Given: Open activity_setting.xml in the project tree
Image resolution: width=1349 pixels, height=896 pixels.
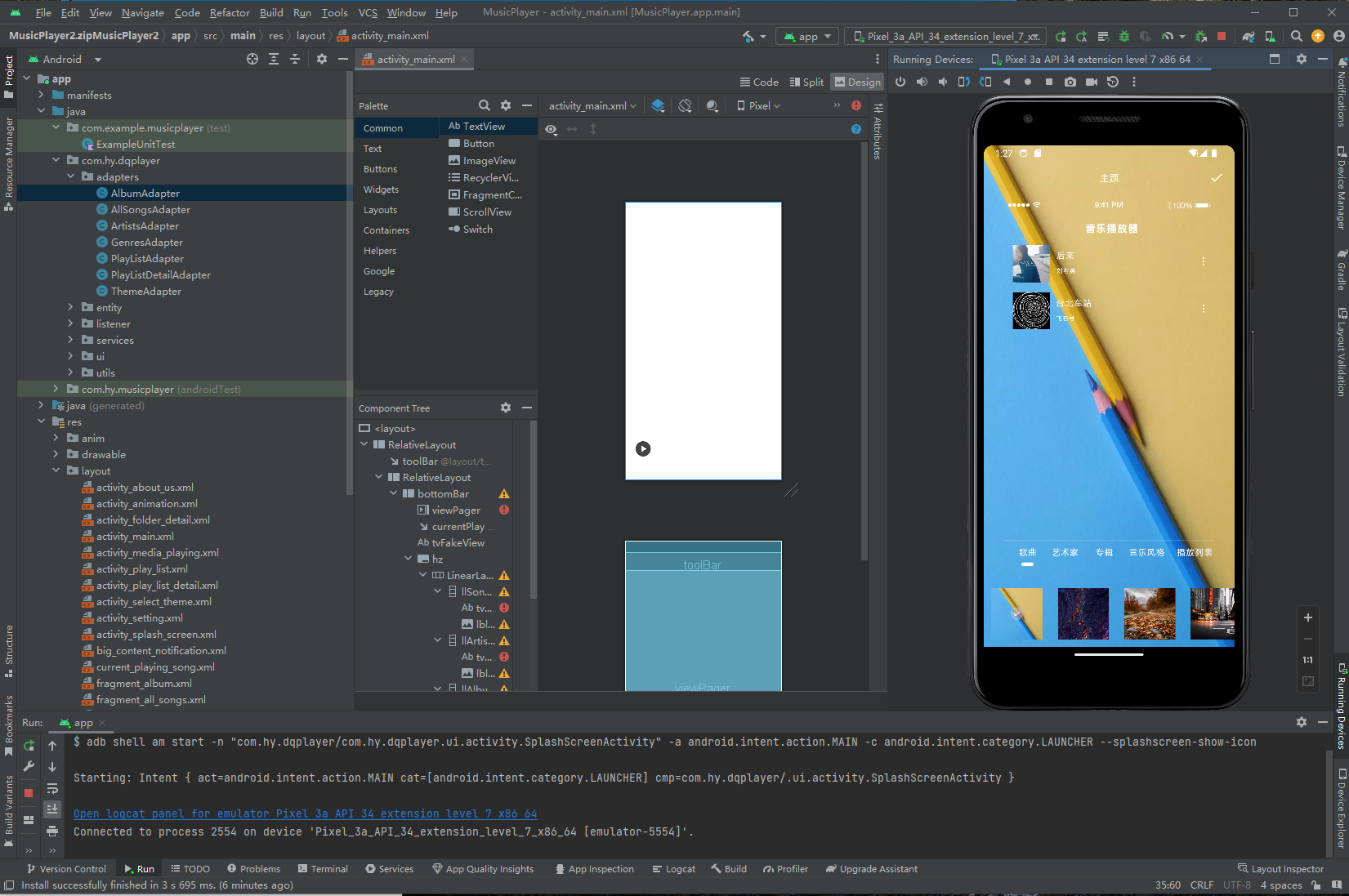Looking at the screenshot, I should [x=140, y=617].
